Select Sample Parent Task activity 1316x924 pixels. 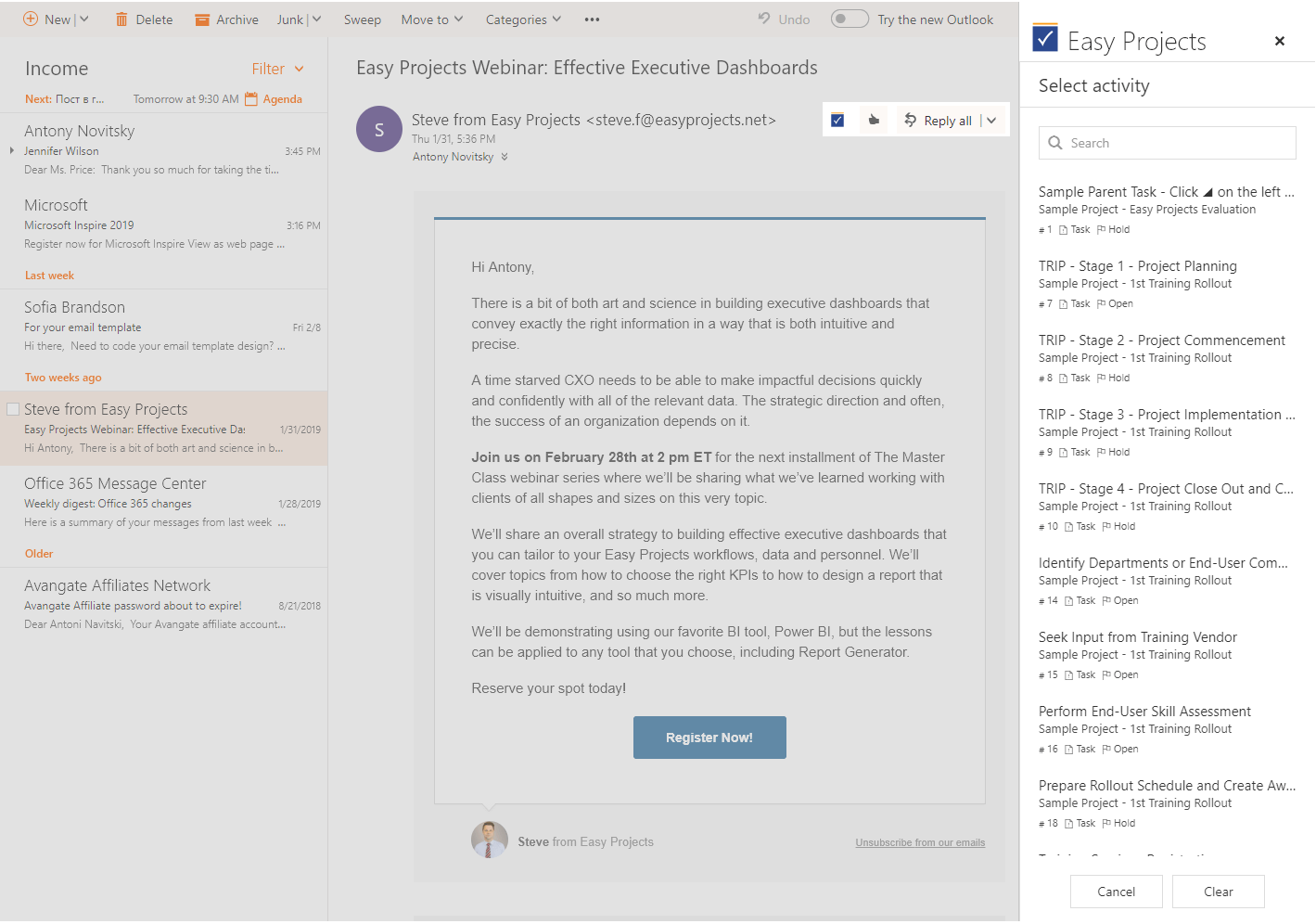(1167, 210)
